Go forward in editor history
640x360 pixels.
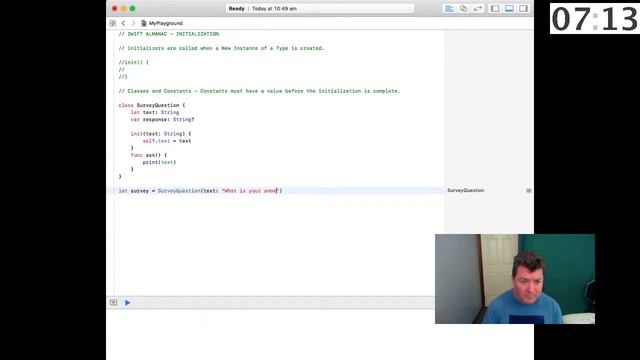(x=133, y=23)
